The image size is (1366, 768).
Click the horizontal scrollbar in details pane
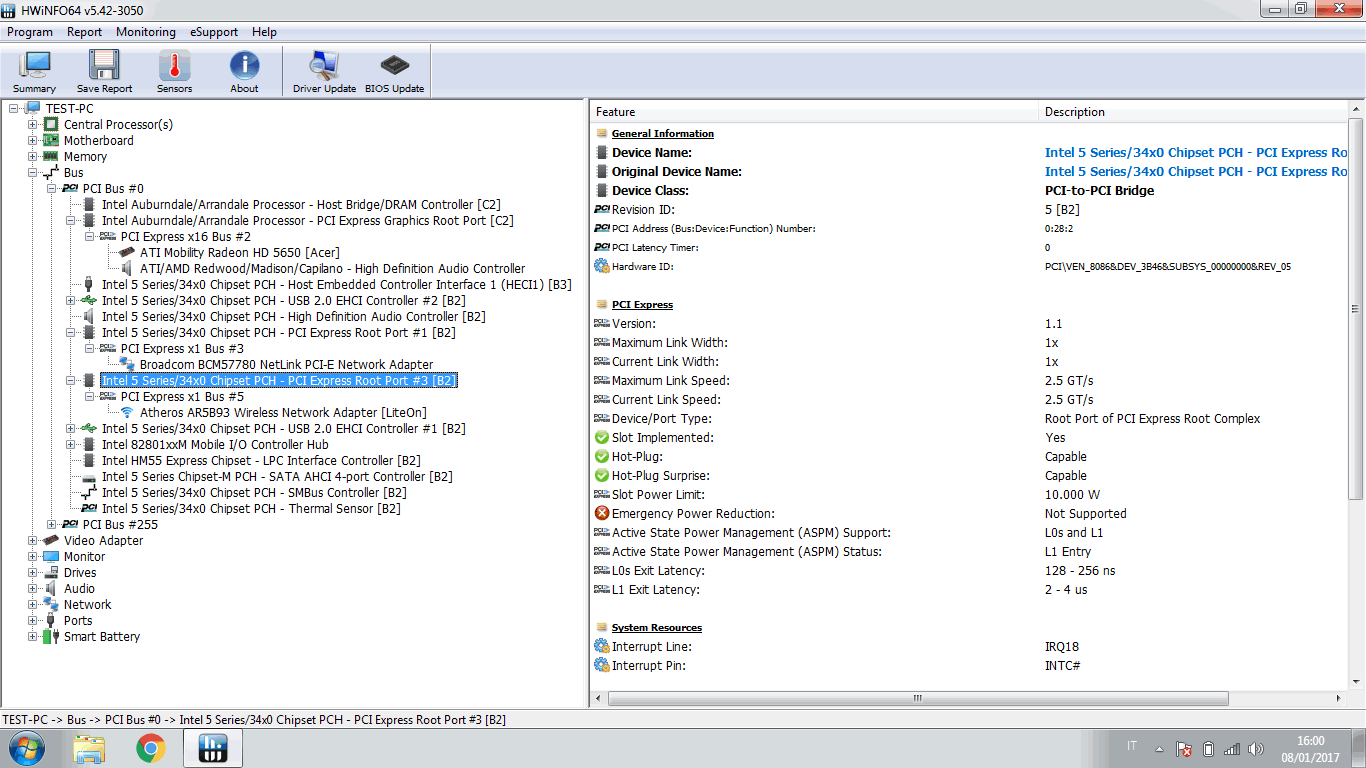point(916,698)
